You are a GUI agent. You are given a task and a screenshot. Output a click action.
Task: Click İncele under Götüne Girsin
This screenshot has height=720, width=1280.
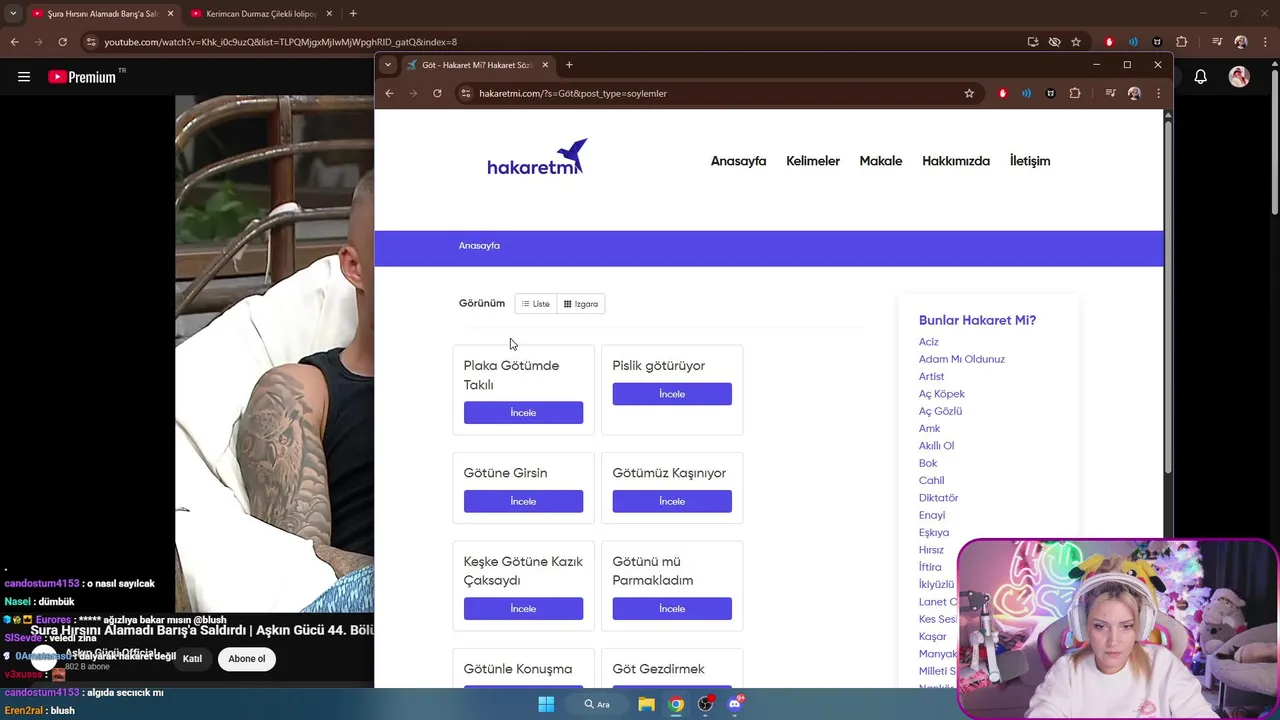(523, 502)
